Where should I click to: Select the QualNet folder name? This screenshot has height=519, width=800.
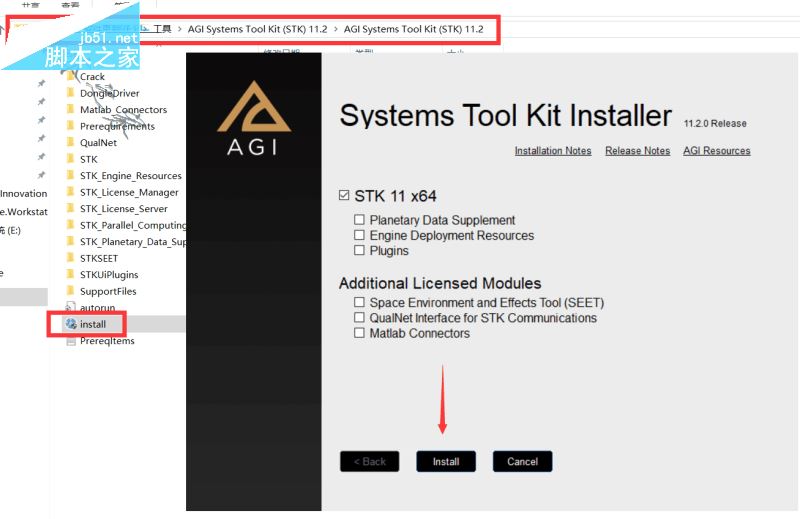point(98,142)
